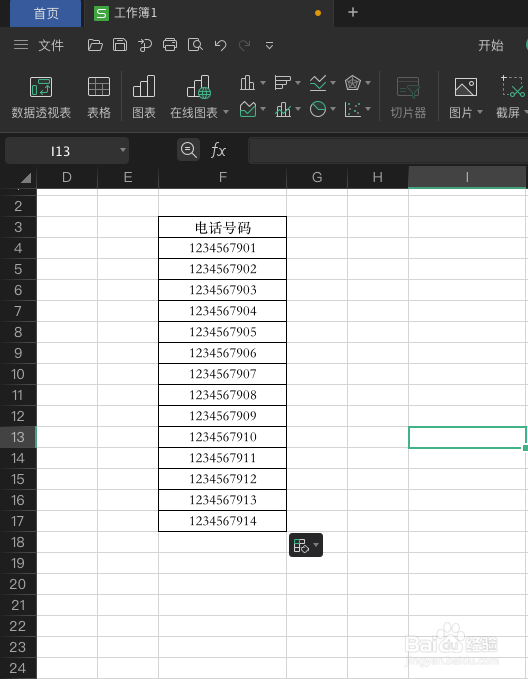Viewport: 528px width, 679px height.
Task: Select cell containing 1234567908
Action: pos(222,395)
